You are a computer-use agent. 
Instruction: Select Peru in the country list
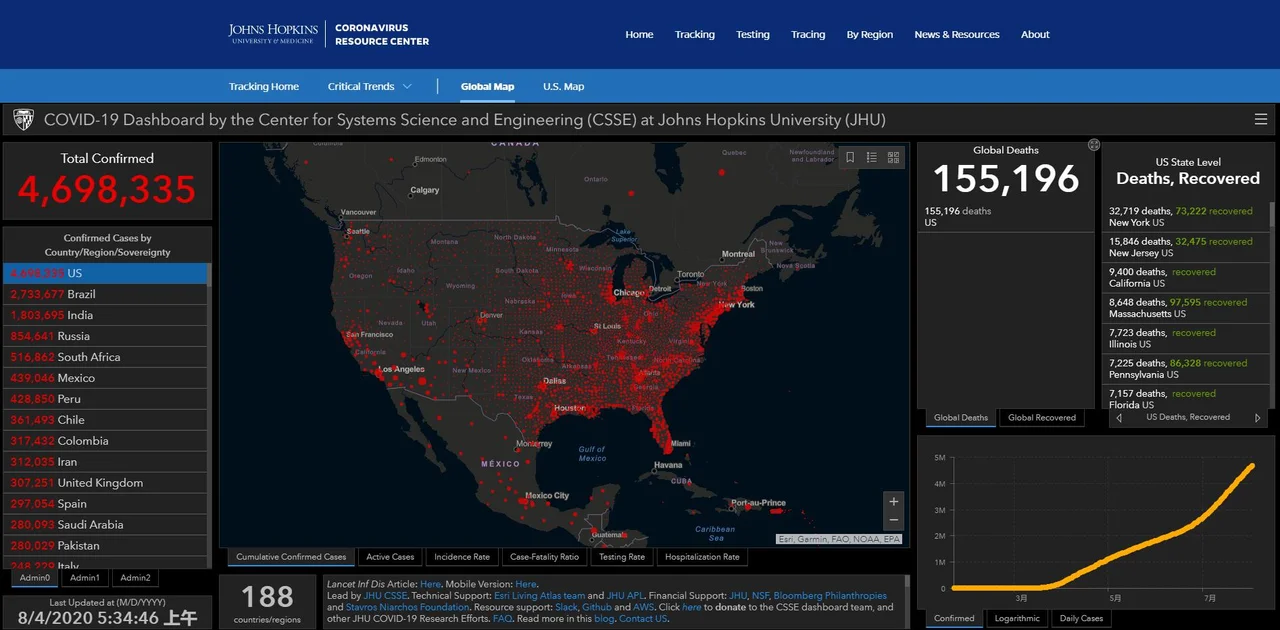pos(106,399)
